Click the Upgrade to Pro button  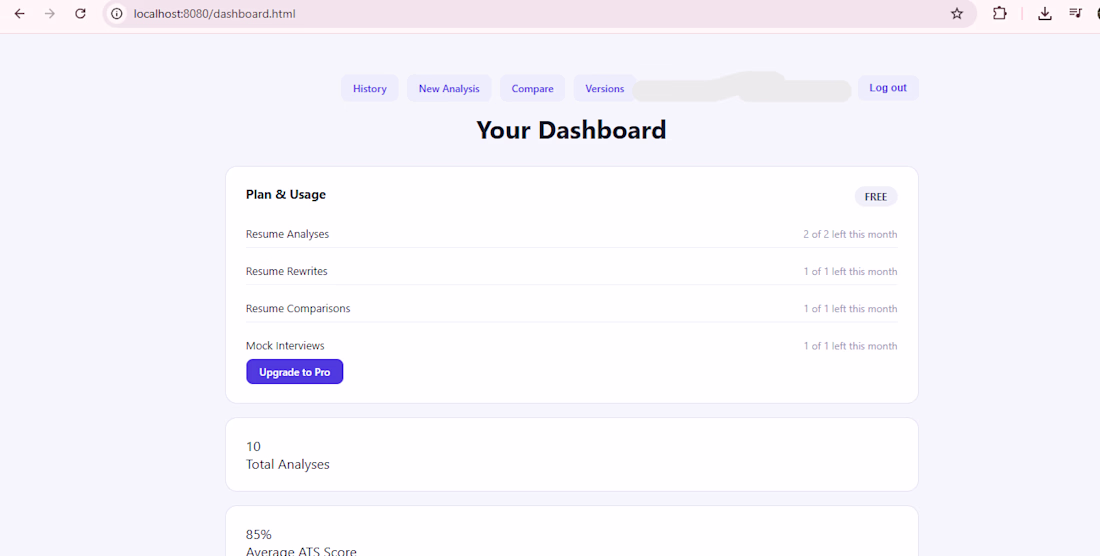295,372
